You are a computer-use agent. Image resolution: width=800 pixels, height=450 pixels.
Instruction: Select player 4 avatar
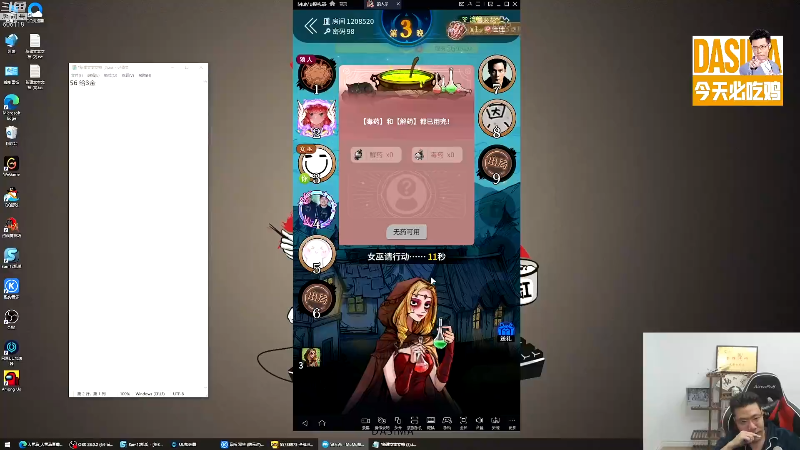coord(317,209)
